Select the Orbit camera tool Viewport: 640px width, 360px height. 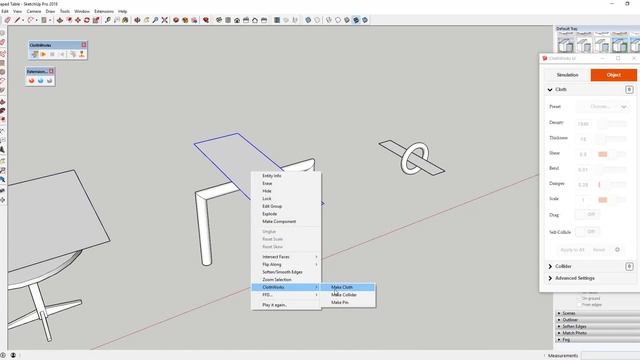point(137,20)
